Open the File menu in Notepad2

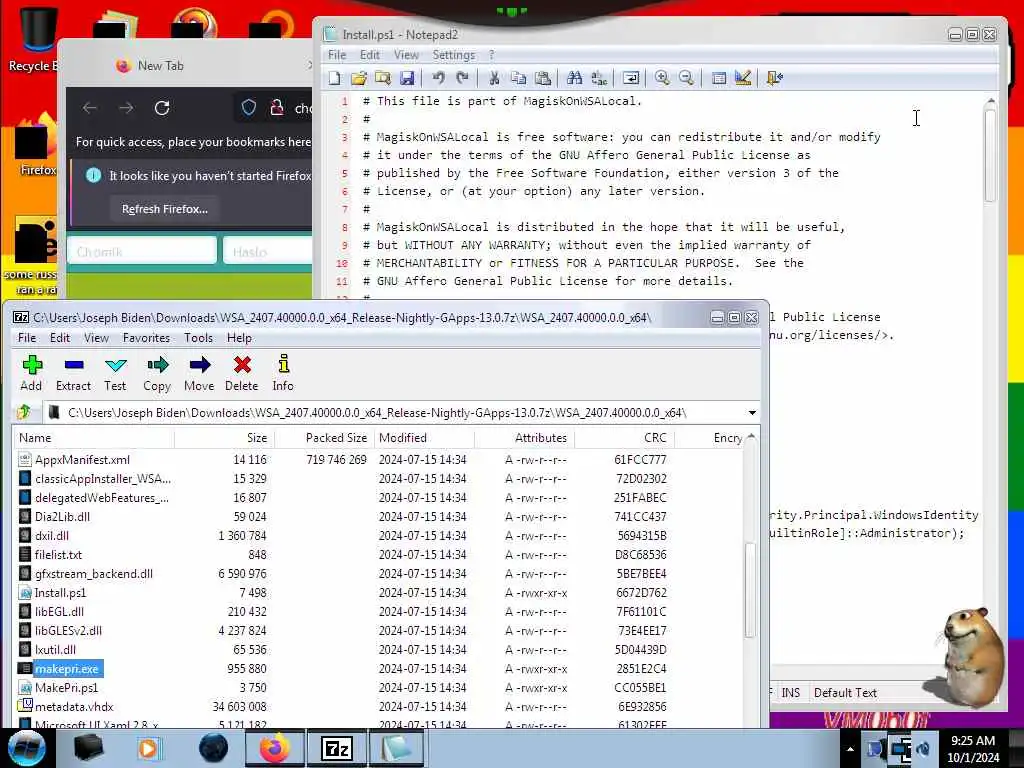pos(336,55)
